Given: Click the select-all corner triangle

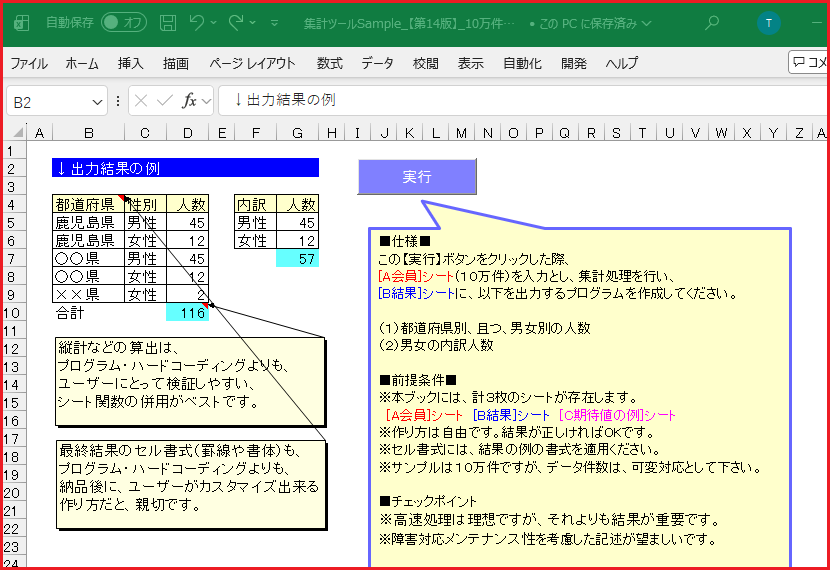Looking at the screenshot, I should tap(17, 132).
